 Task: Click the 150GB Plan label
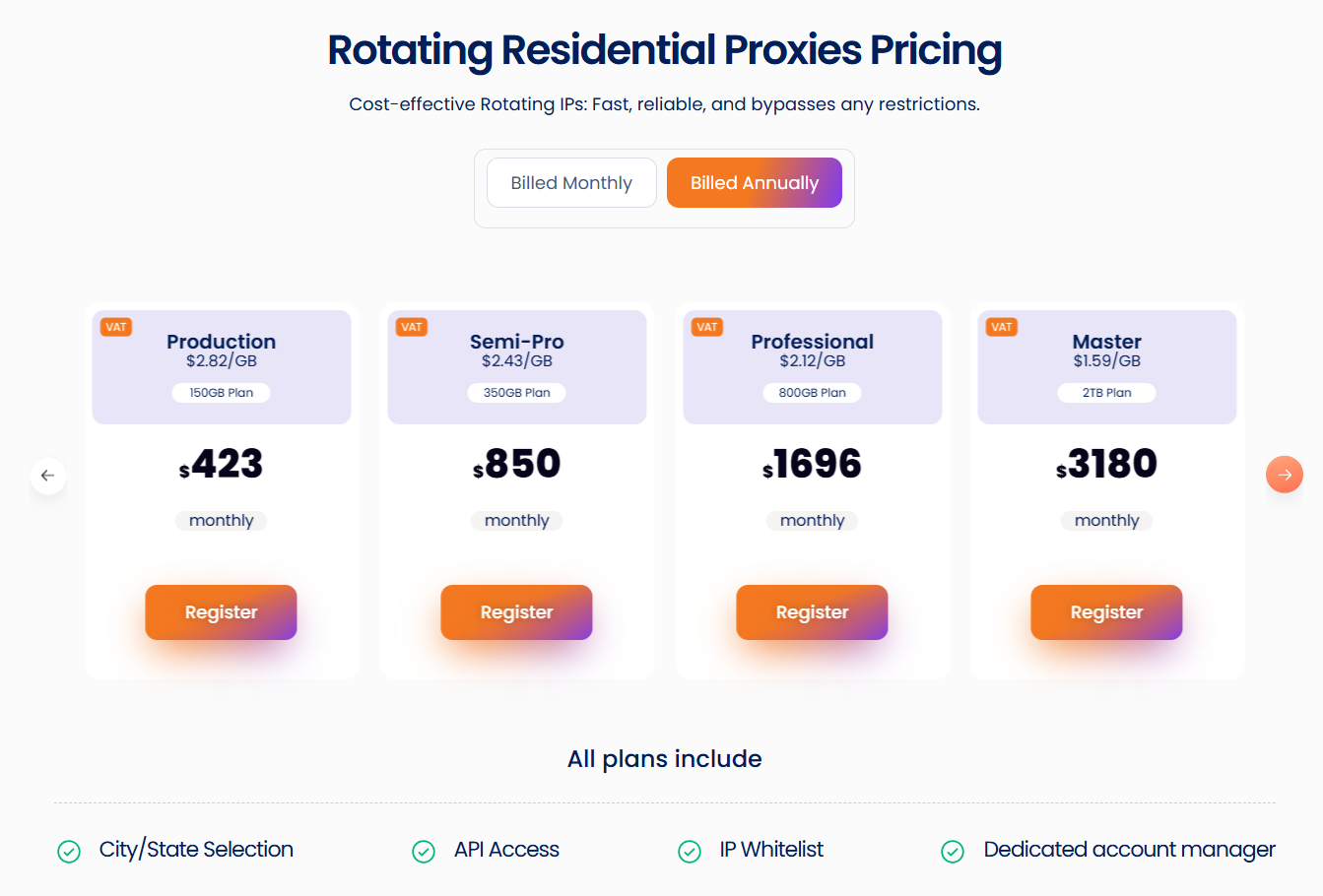click(x=221, y=393)
